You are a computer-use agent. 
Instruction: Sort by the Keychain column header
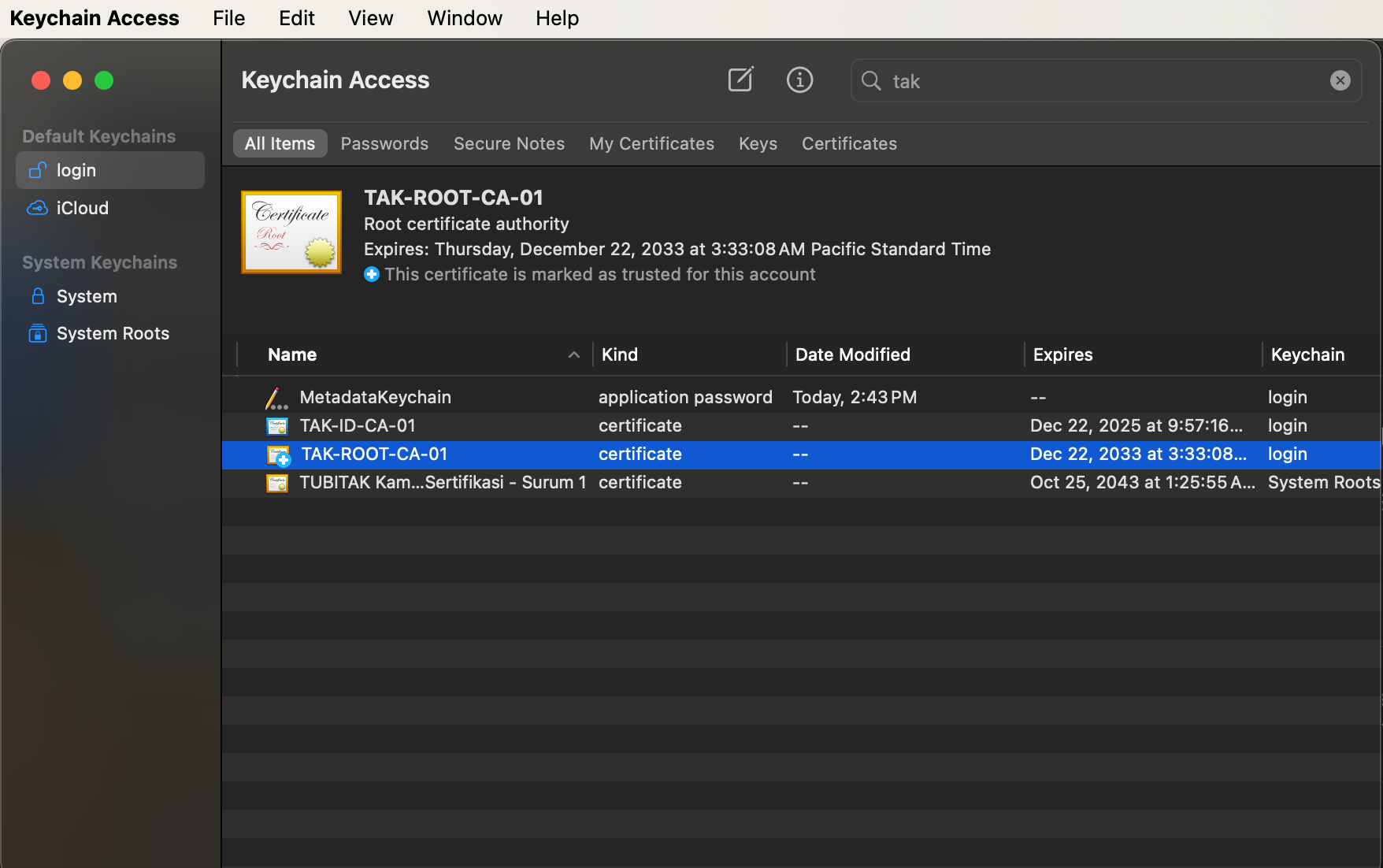coord(1307,354)
